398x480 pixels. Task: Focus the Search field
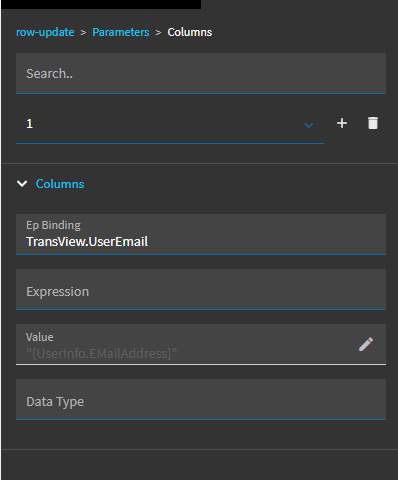pyautogui.click(x=201, y=73)
